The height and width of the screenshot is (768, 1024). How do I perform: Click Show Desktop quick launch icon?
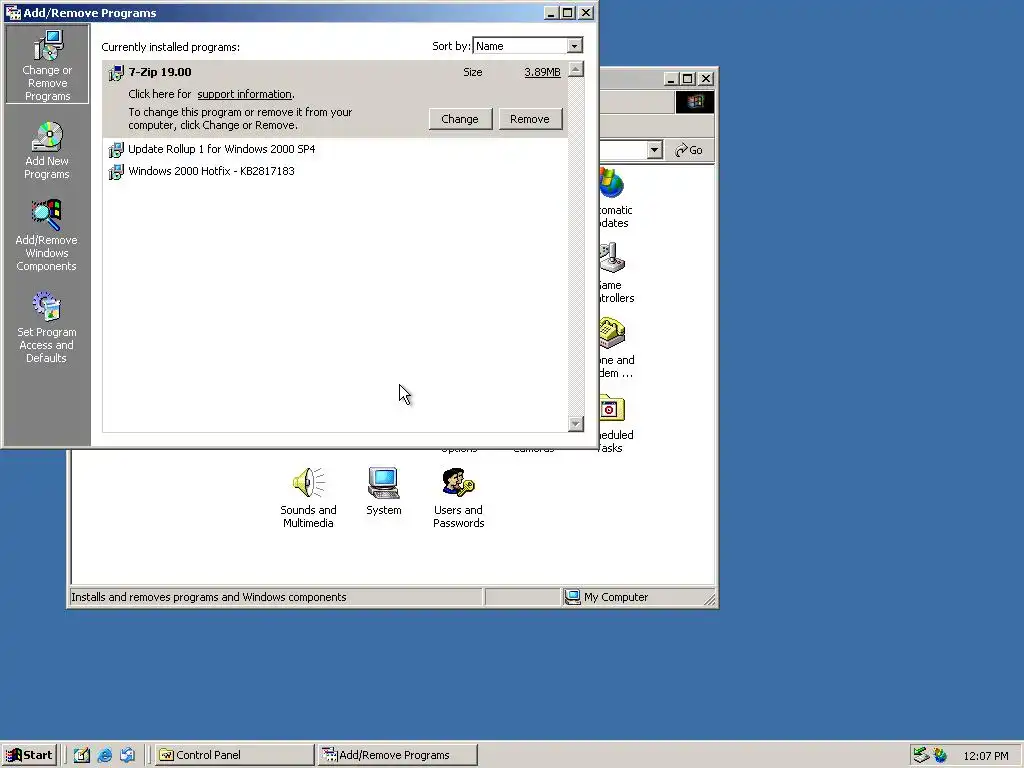[82, 755]
